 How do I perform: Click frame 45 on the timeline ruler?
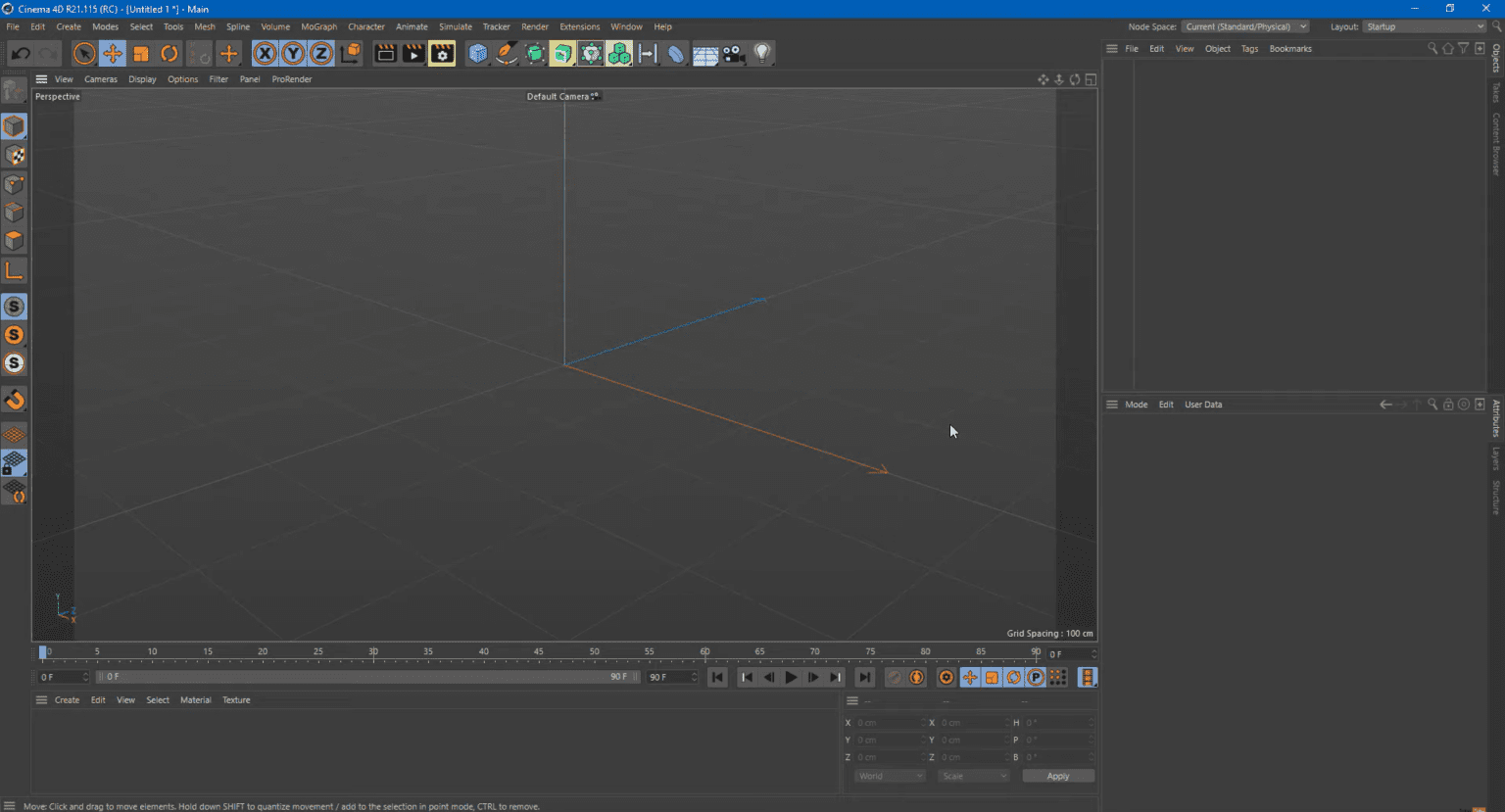(x=539, y=653)
